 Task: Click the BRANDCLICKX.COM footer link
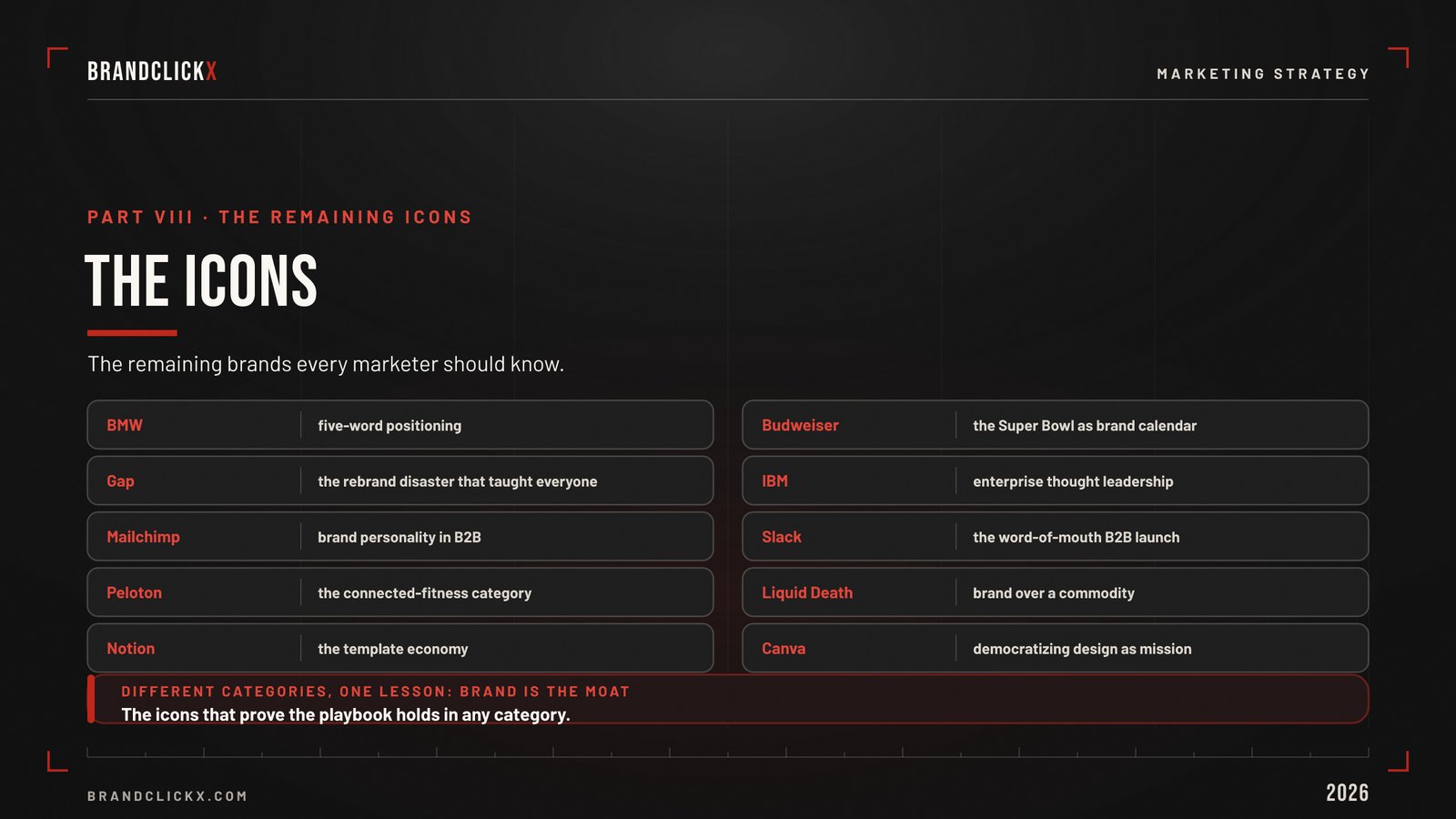point(167,796)
